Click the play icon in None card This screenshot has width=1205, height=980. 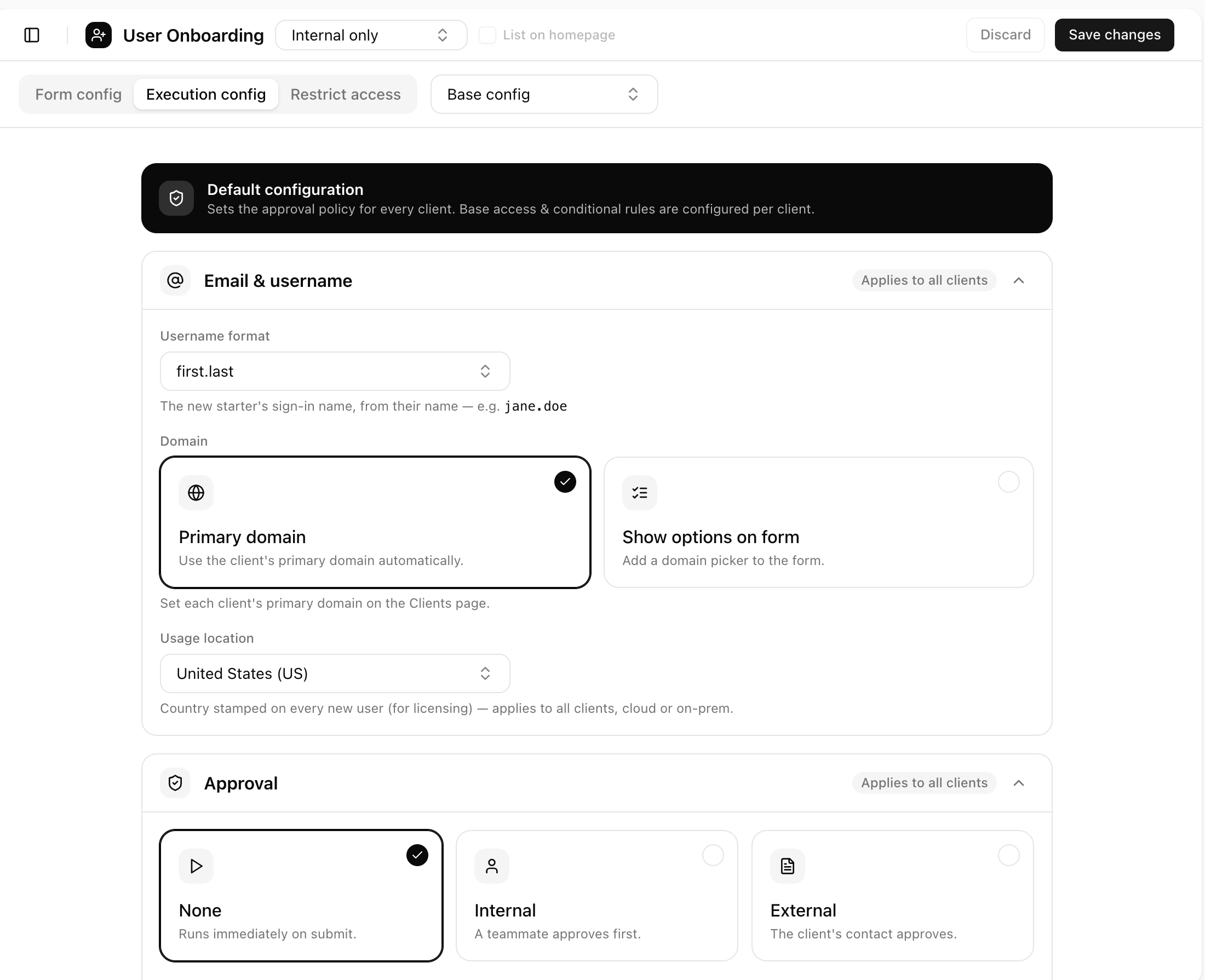point(196,866)
